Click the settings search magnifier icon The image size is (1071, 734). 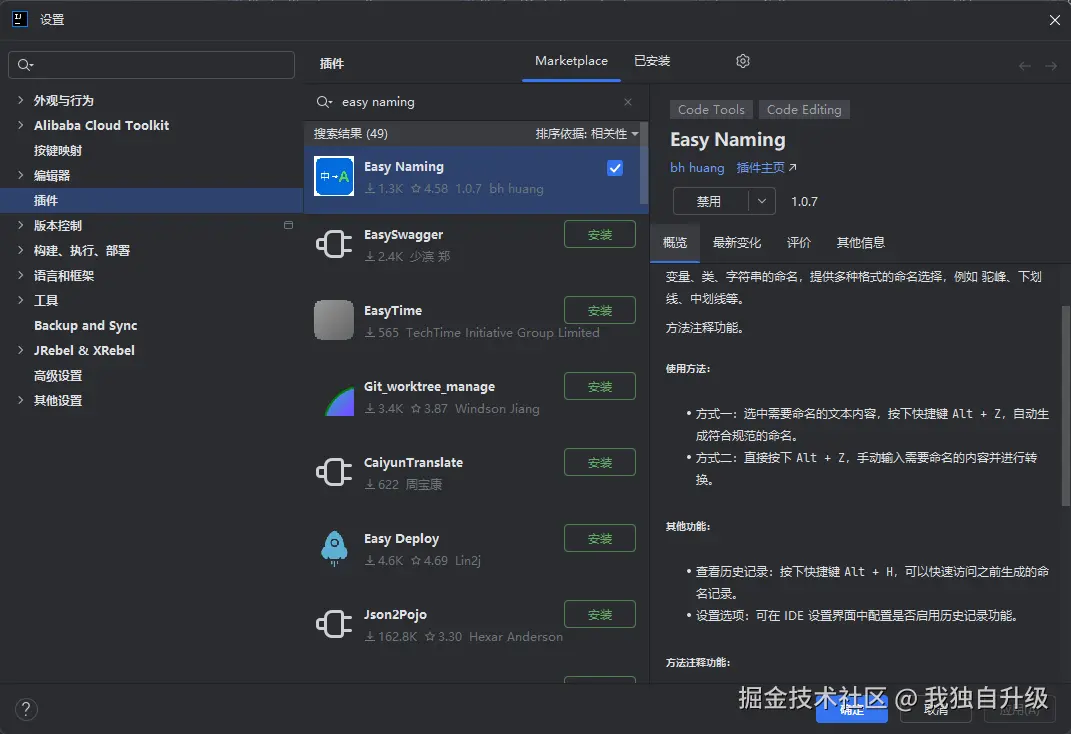pyautogui.click(x=25, y=65)
